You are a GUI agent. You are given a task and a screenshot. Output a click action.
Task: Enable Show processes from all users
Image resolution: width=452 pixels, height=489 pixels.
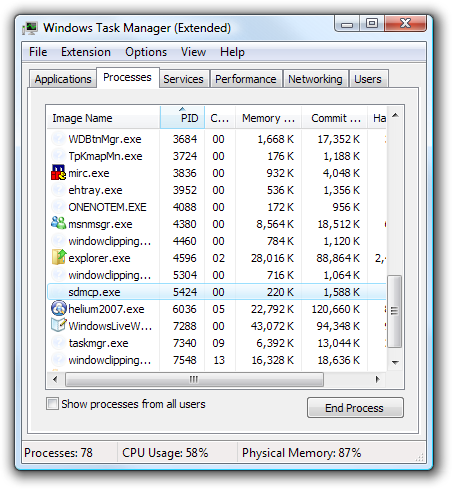[x=52, y=404]
